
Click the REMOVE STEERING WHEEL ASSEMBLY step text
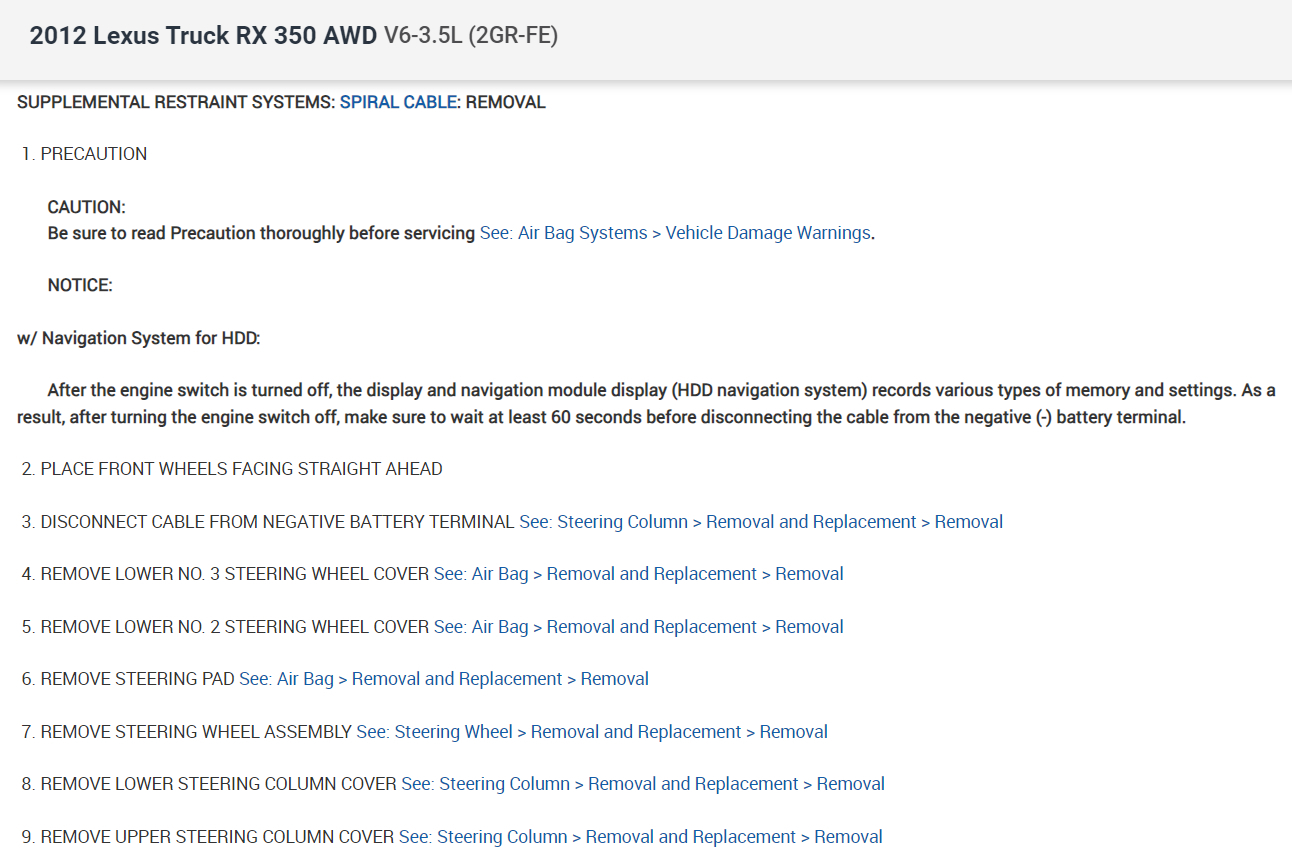196,732
